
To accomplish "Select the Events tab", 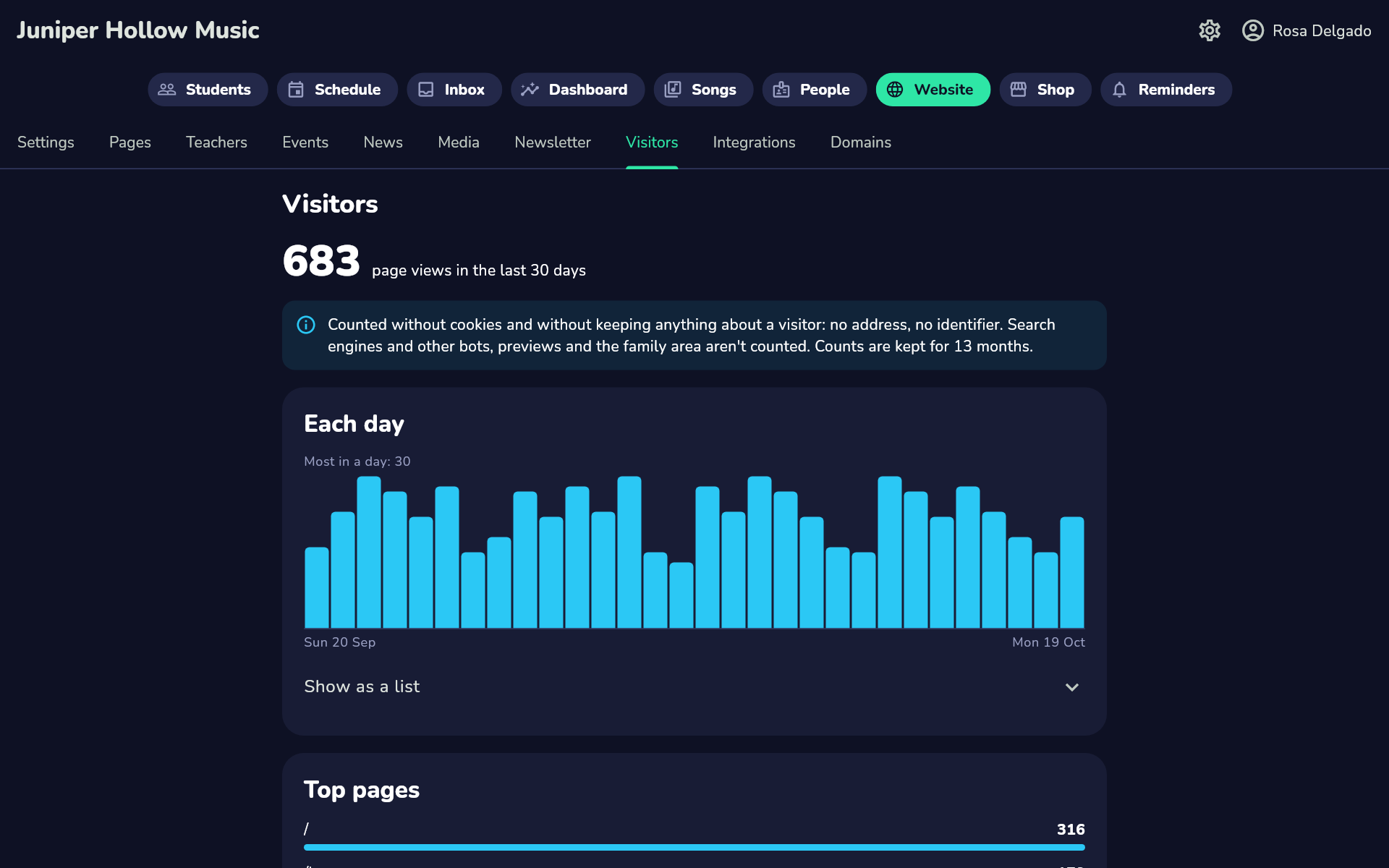I will (x=305, y=142).
